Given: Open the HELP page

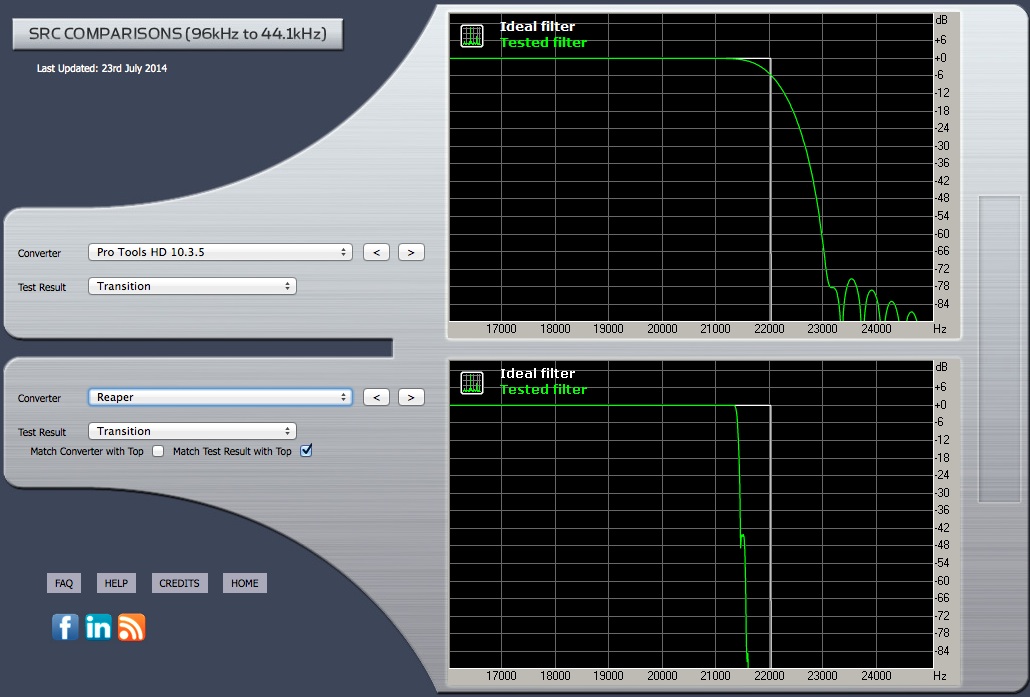Looking at the screenshot, I should pos(116,583).
